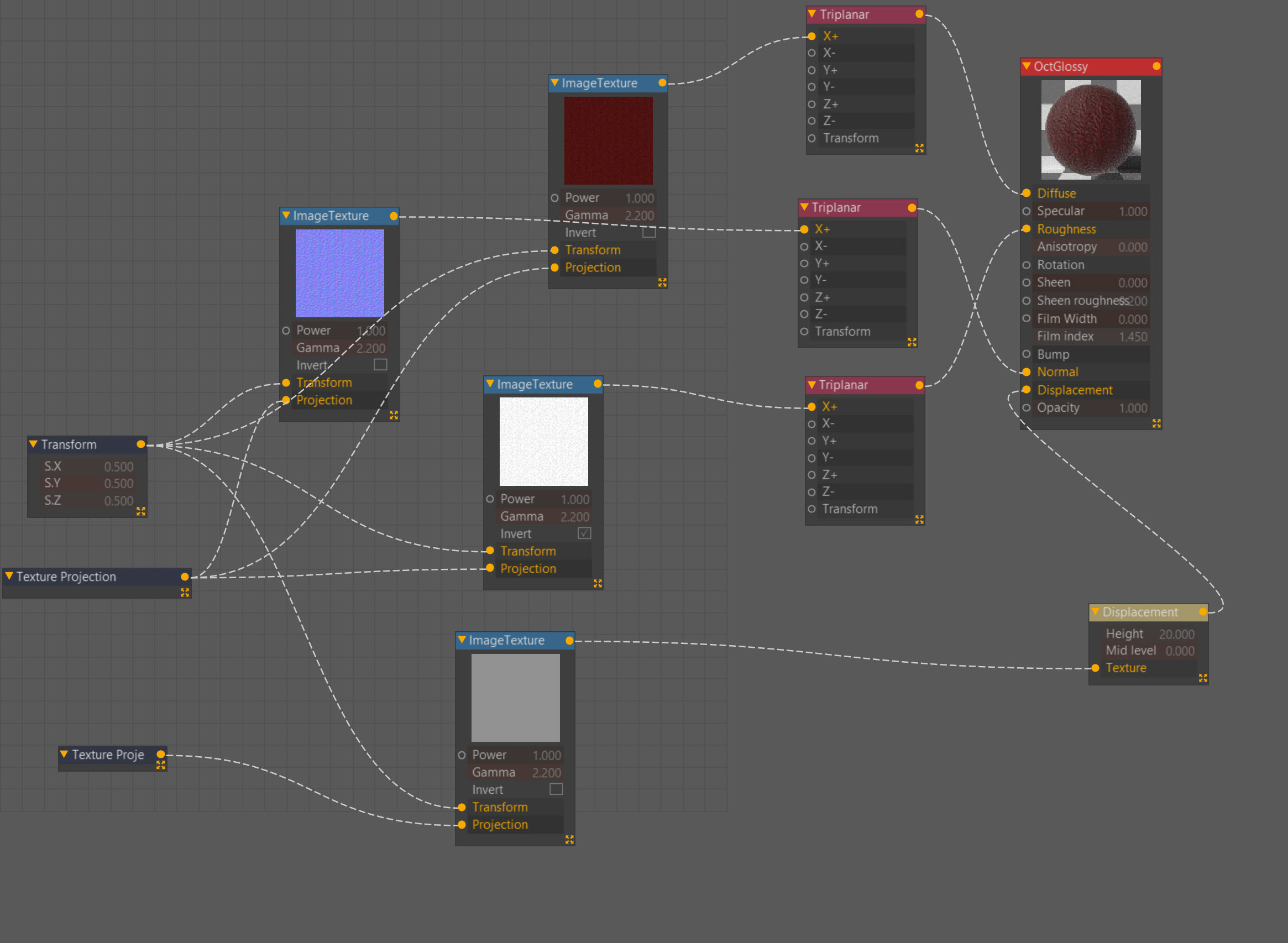Screen dimensions: 1288x943
Task: Click the resize icon on Texture Projection node
Action: [185, 593]
